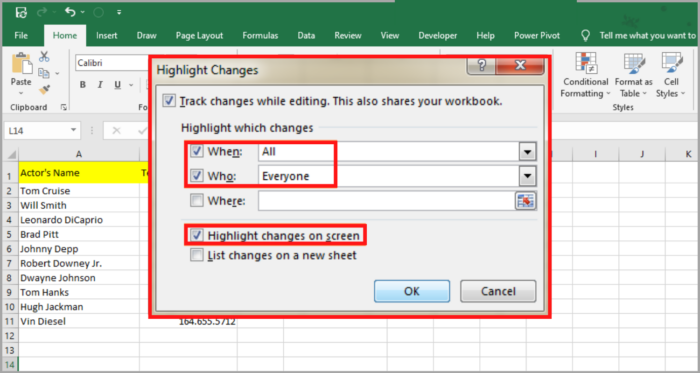Switch to the Developer tab

pyautogui.click(x=438, y=36)
